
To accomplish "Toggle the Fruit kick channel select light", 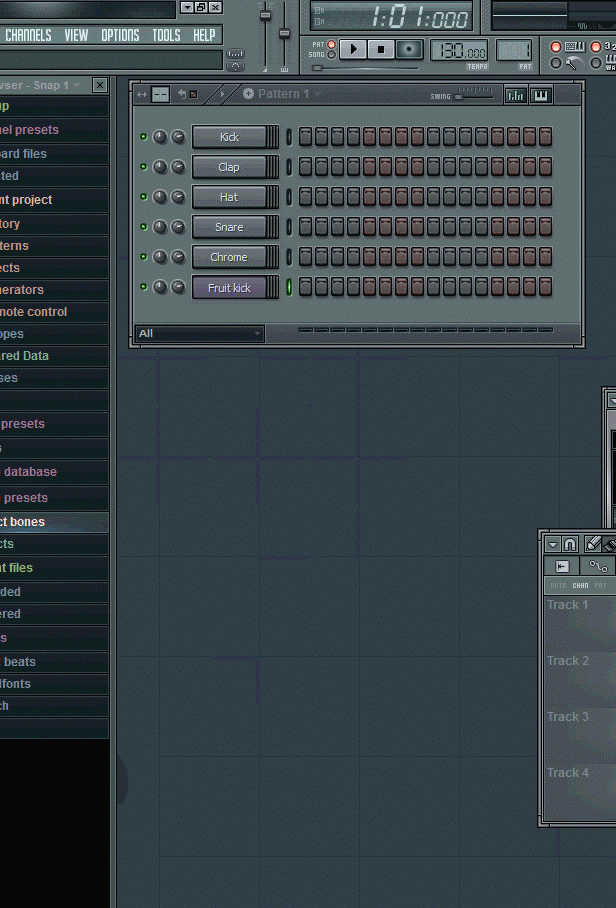I will pyautogui.click(x=290, y=287).
